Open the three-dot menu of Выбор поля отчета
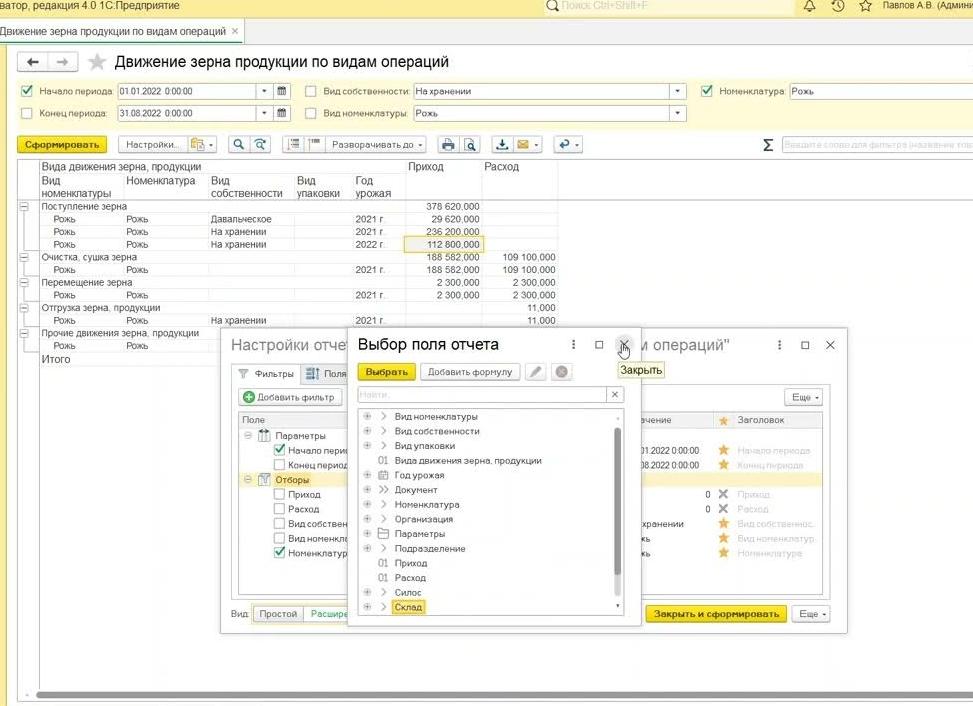 coord(573,344)
